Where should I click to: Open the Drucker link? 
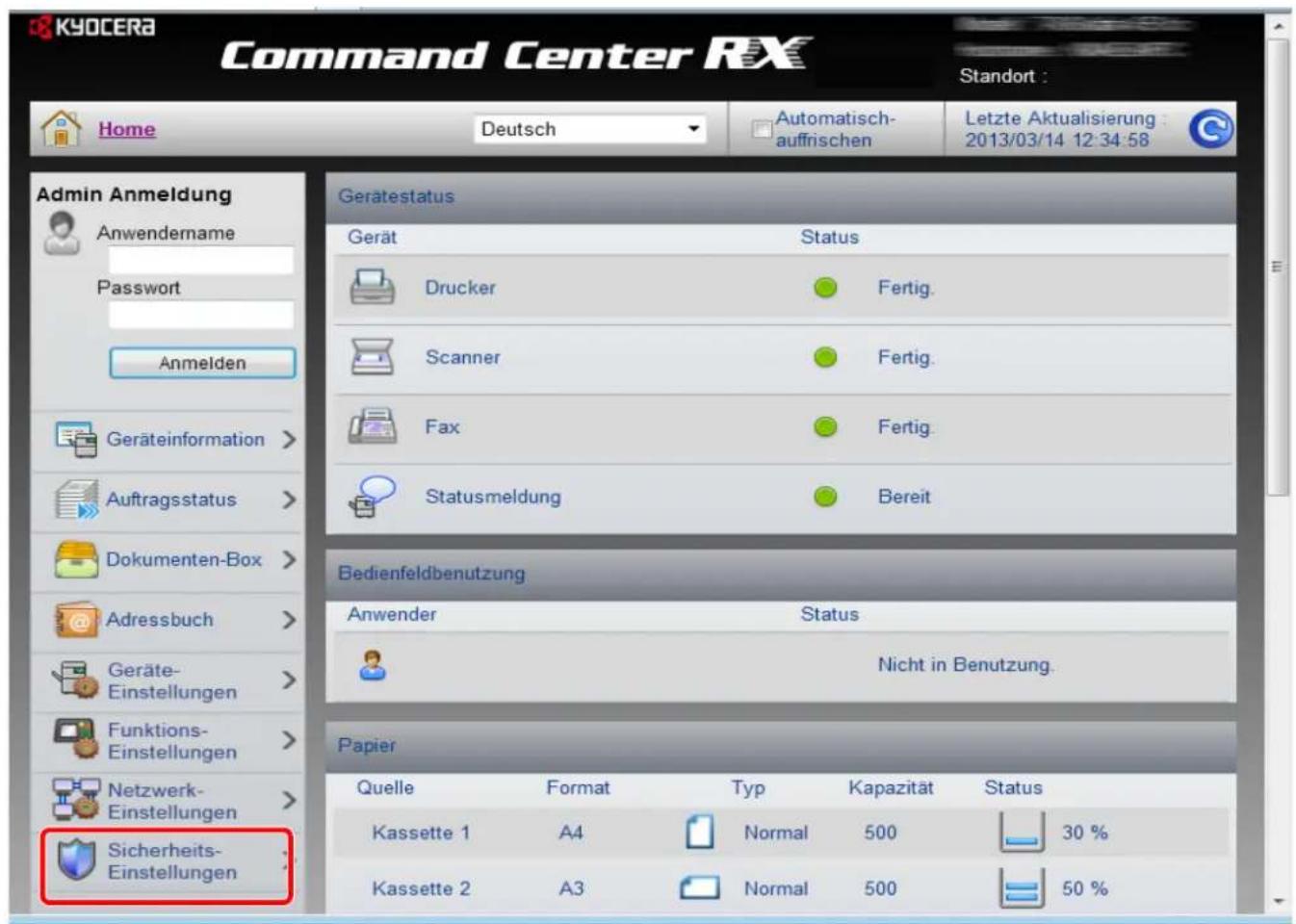[x=460, y=288]
